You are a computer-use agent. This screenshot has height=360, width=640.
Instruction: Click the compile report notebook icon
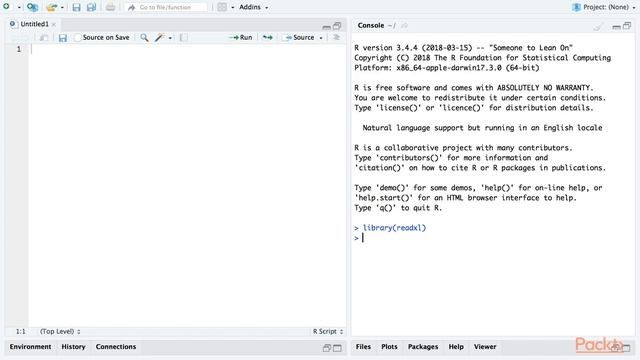coord(184,38)
